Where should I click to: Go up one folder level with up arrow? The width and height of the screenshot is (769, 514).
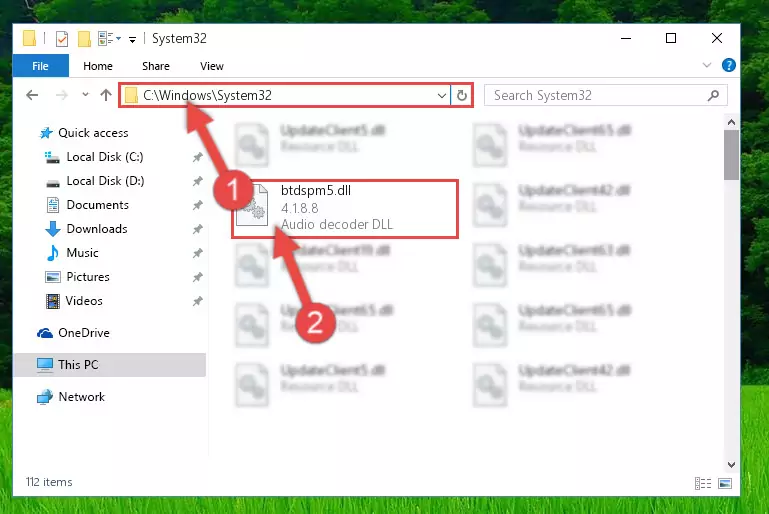point(105,95)
